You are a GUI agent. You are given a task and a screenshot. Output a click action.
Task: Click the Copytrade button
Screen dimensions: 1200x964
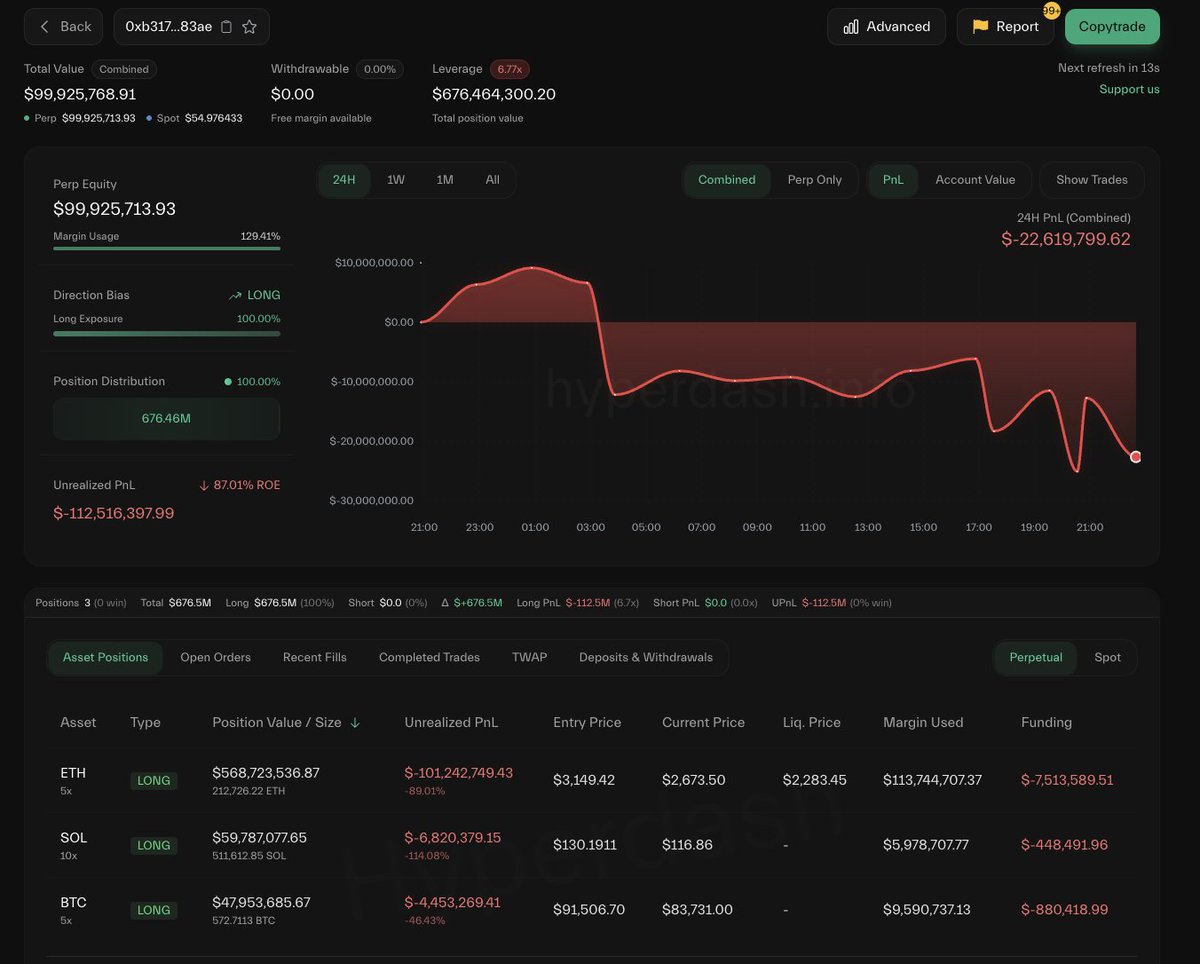1112,27
